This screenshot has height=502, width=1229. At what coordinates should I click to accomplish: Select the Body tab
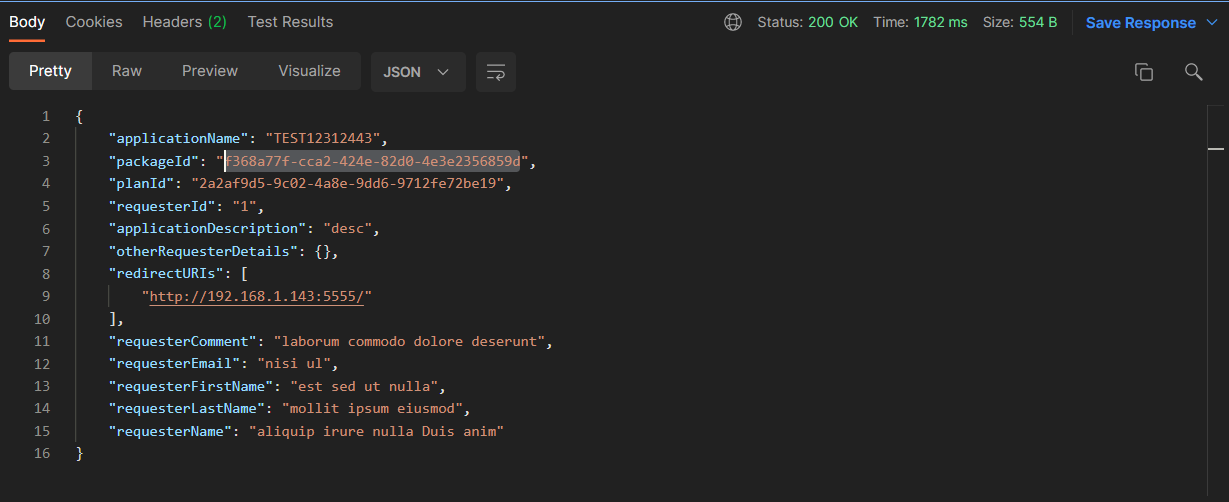pos(27,21)
